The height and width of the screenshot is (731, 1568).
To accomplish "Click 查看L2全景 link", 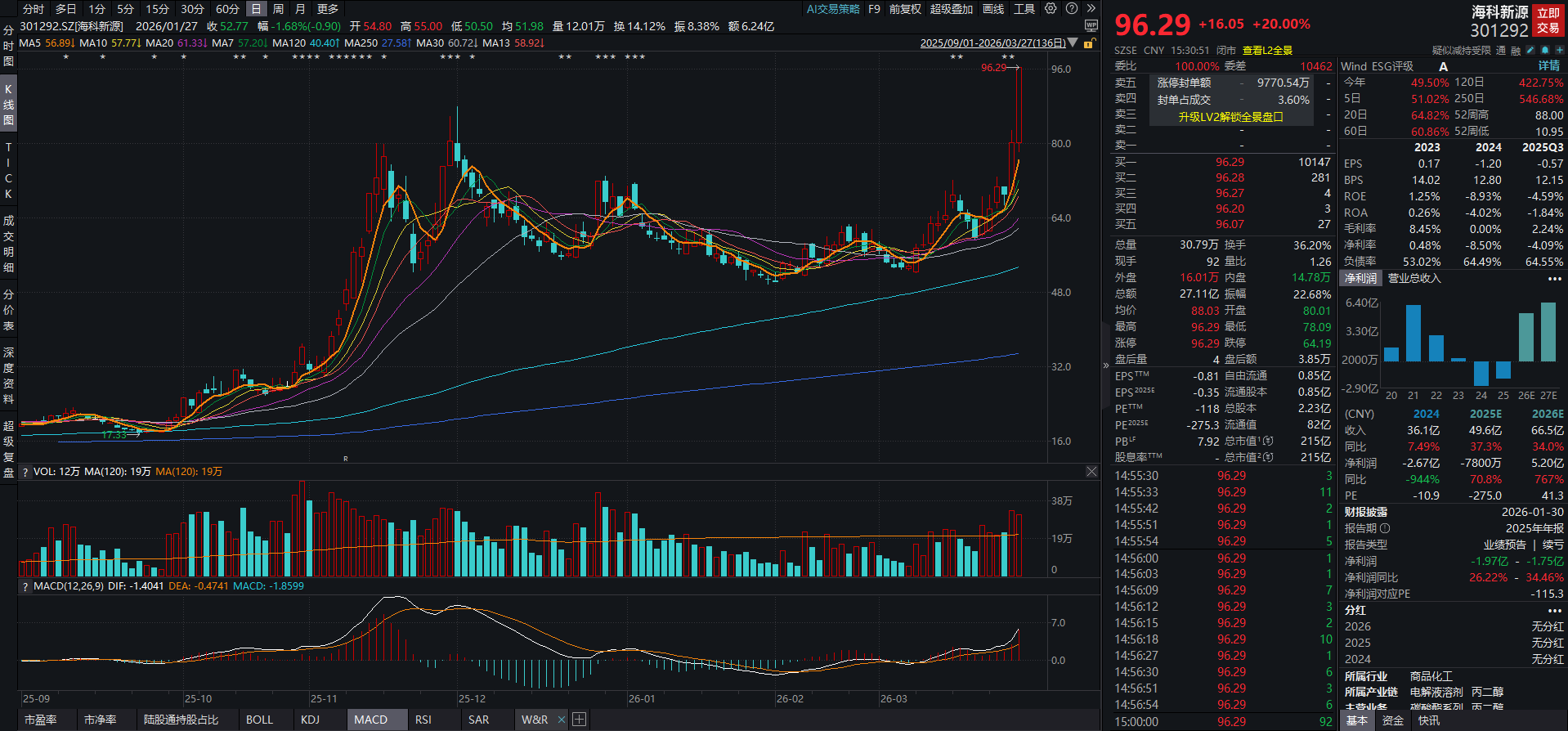I will [x=1267, y=51].
